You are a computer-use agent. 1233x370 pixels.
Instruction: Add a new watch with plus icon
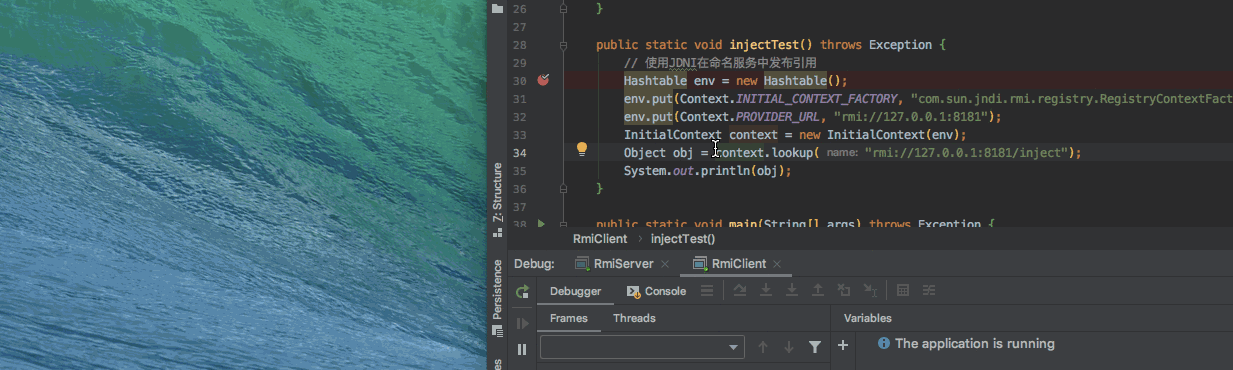coord(843,345)
